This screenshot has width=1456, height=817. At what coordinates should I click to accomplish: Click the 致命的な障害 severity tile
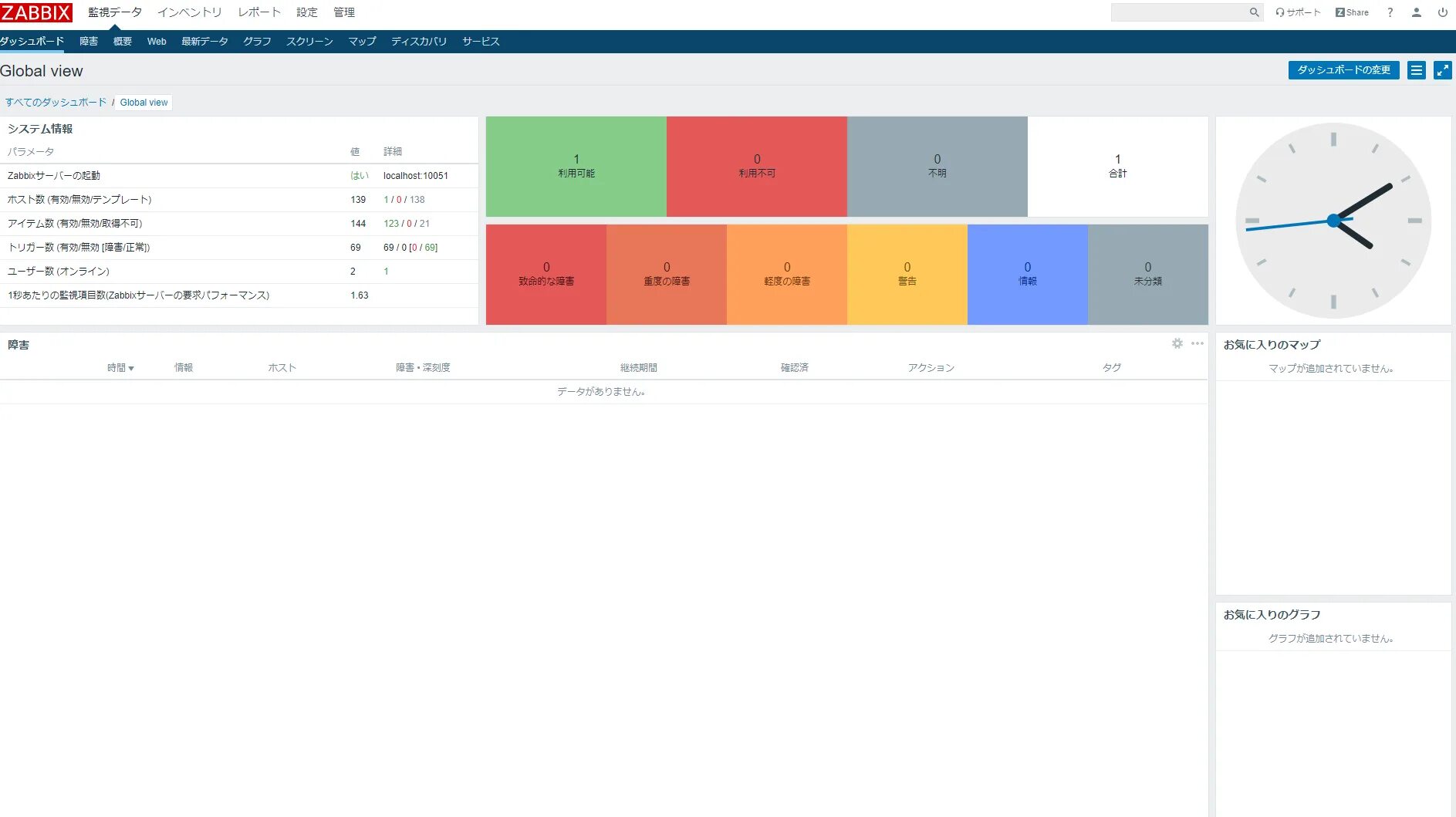click(546, 275)
